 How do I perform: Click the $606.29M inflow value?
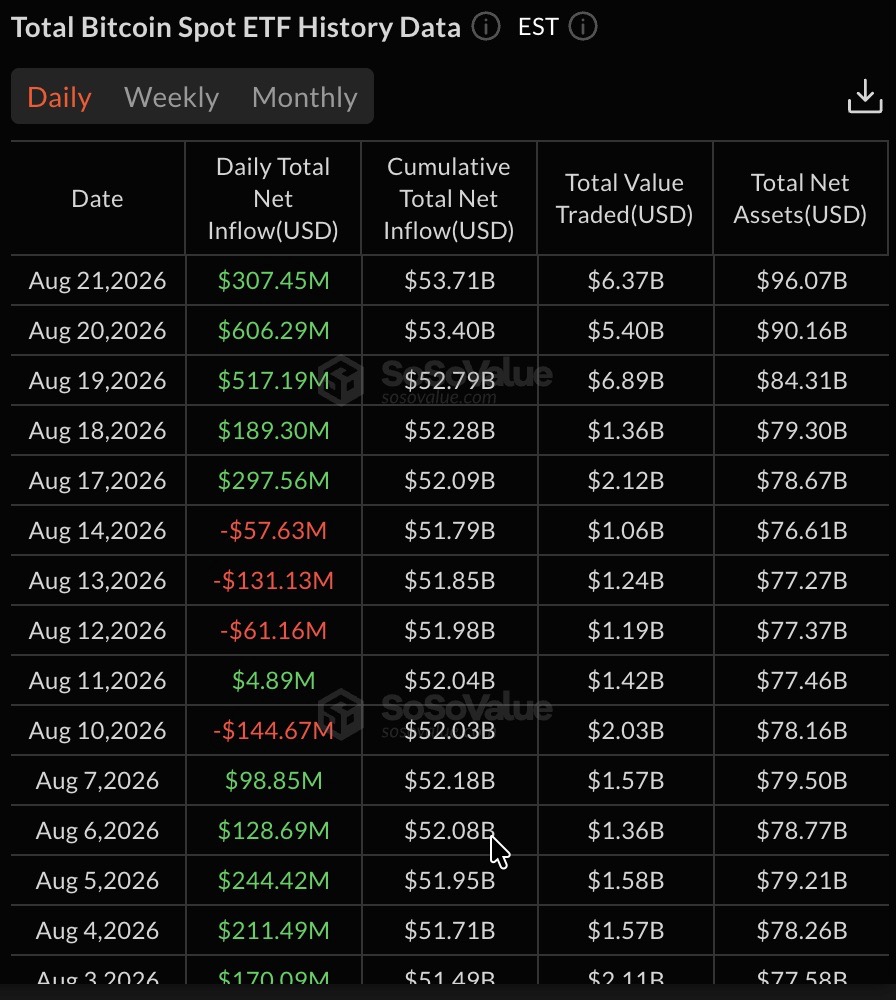(274, 330)
